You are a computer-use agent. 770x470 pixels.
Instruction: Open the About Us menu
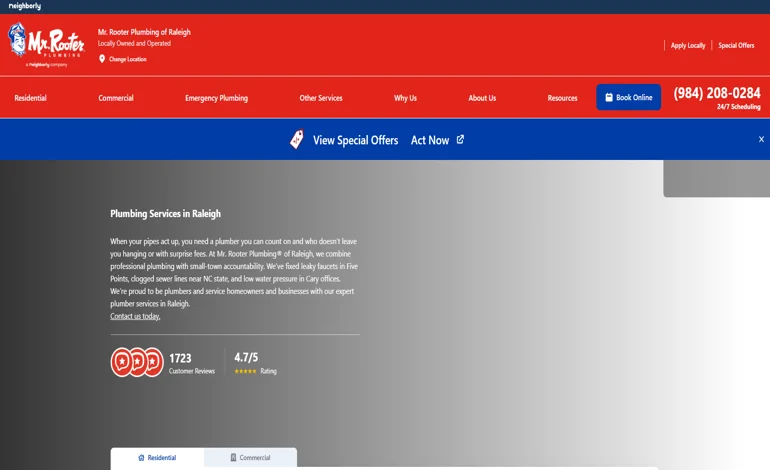point(482,98)
